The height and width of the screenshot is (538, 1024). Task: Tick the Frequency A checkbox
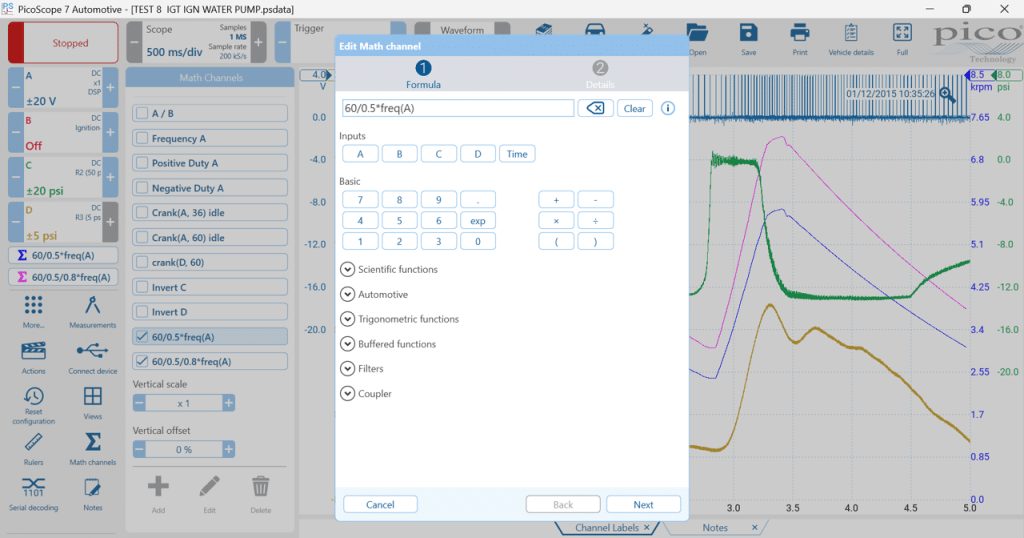[x=142, y=138]
